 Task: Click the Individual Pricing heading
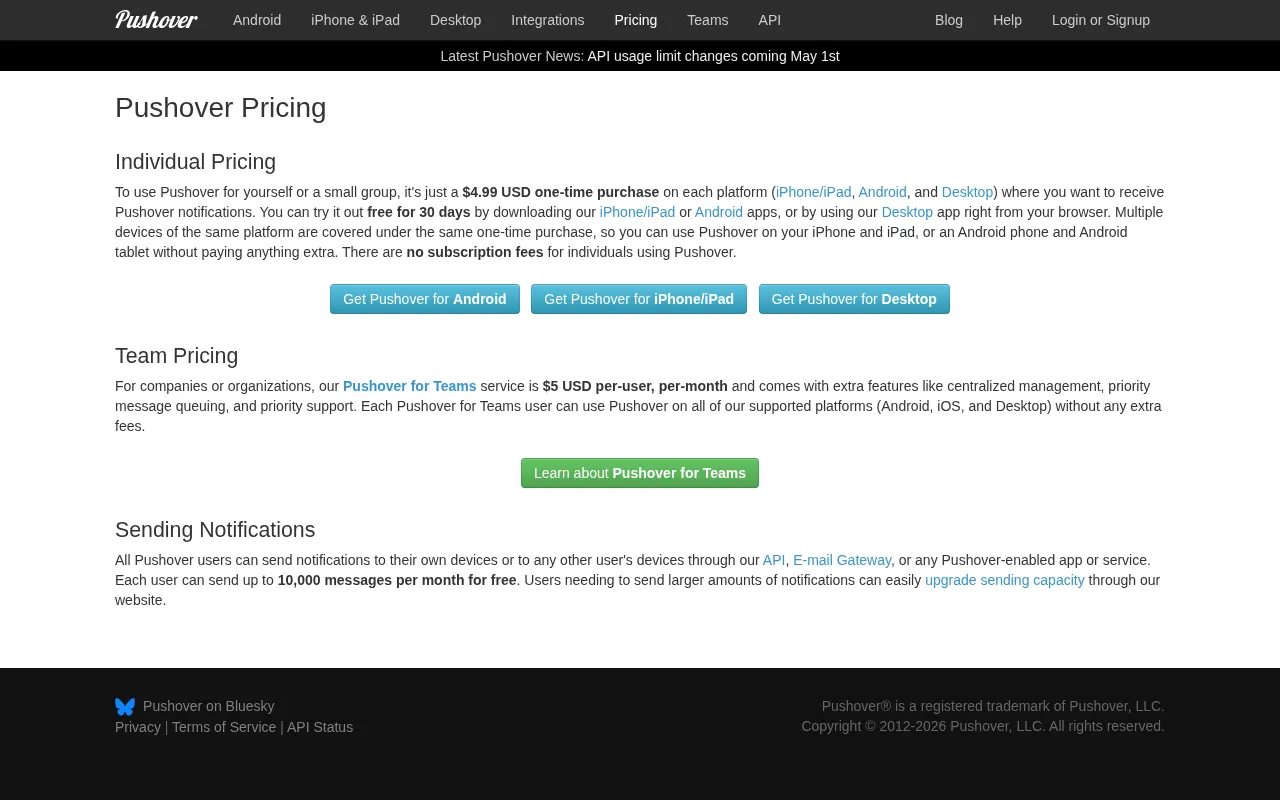click(196, 162)
